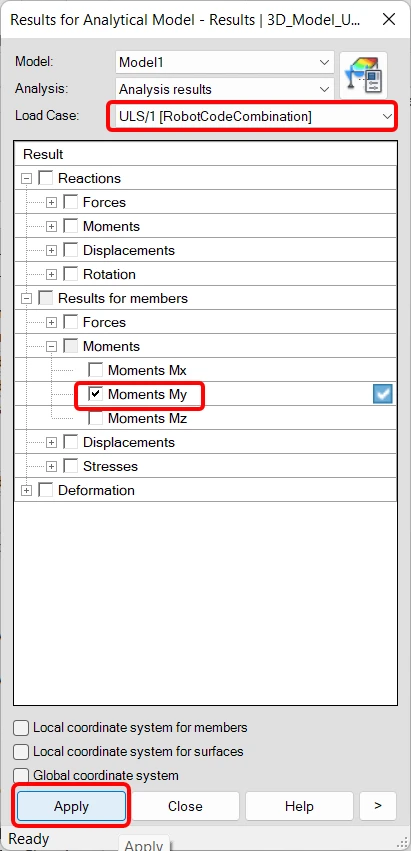Click the Help button
Screen dimensions: 411x851
click(x=299, y=806)
